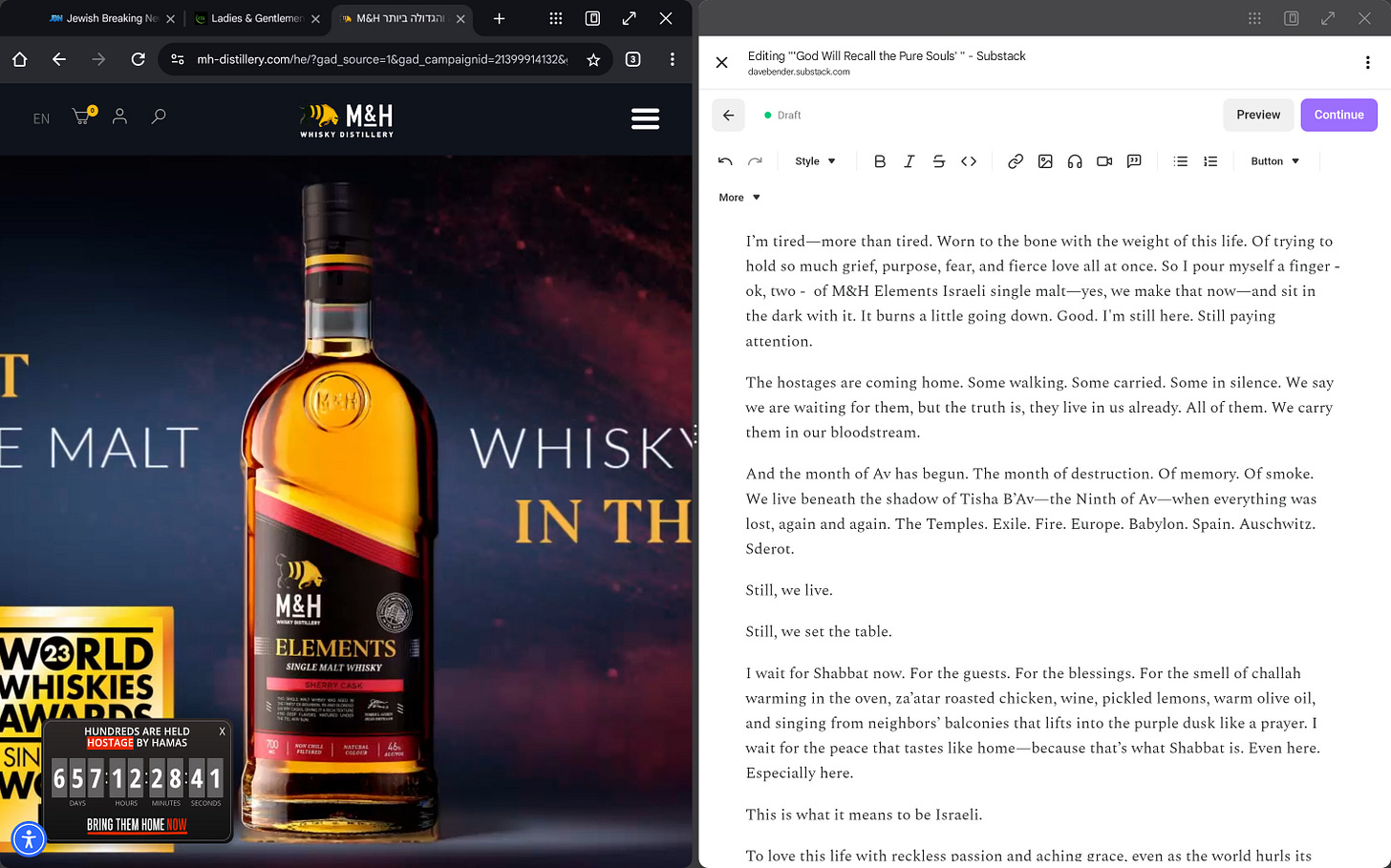Open Substack panel three-dot options

(1367, 62)
